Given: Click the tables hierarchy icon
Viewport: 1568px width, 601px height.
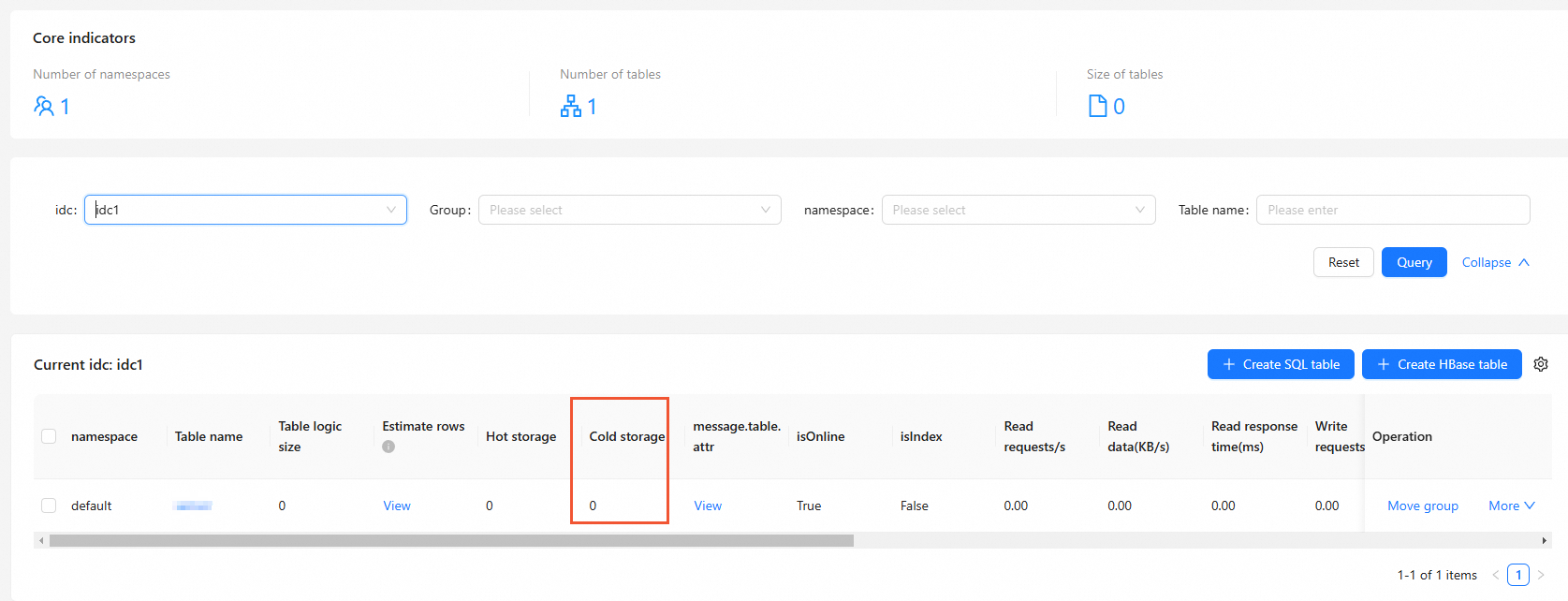Looking at the screenshot, I should point(571,106).
